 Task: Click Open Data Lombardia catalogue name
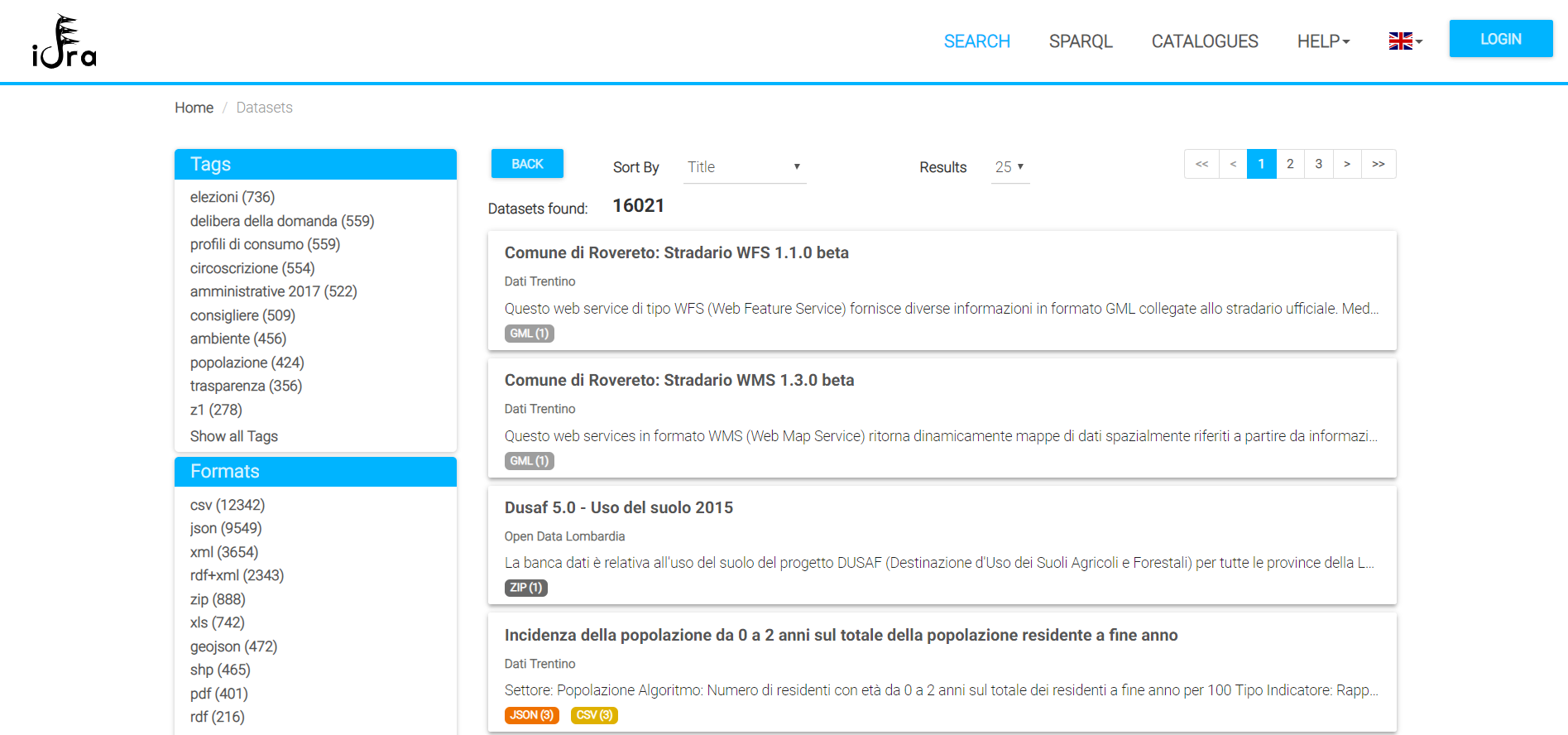click(x=564, y=536)
